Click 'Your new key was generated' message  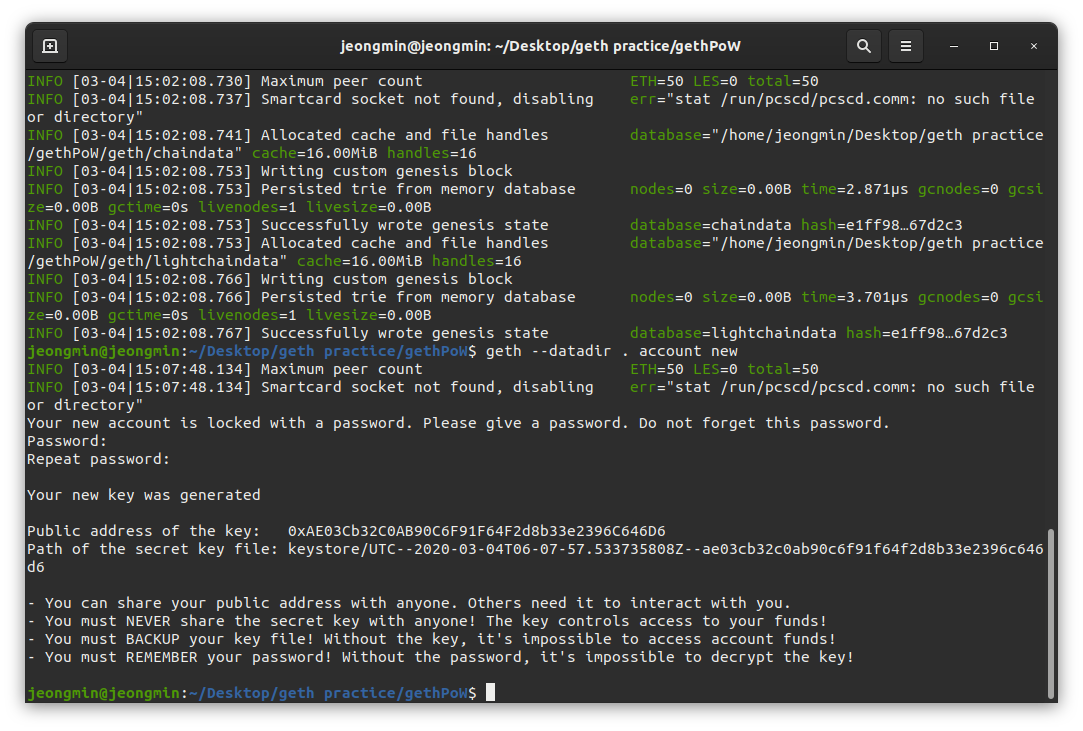pyautogui.click(x=144, y=495)
